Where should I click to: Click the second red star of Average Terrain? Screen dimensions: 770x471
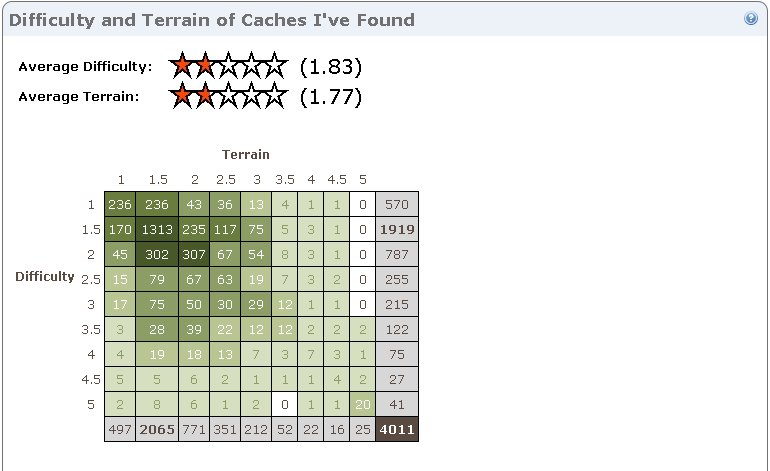coord(205,97)
